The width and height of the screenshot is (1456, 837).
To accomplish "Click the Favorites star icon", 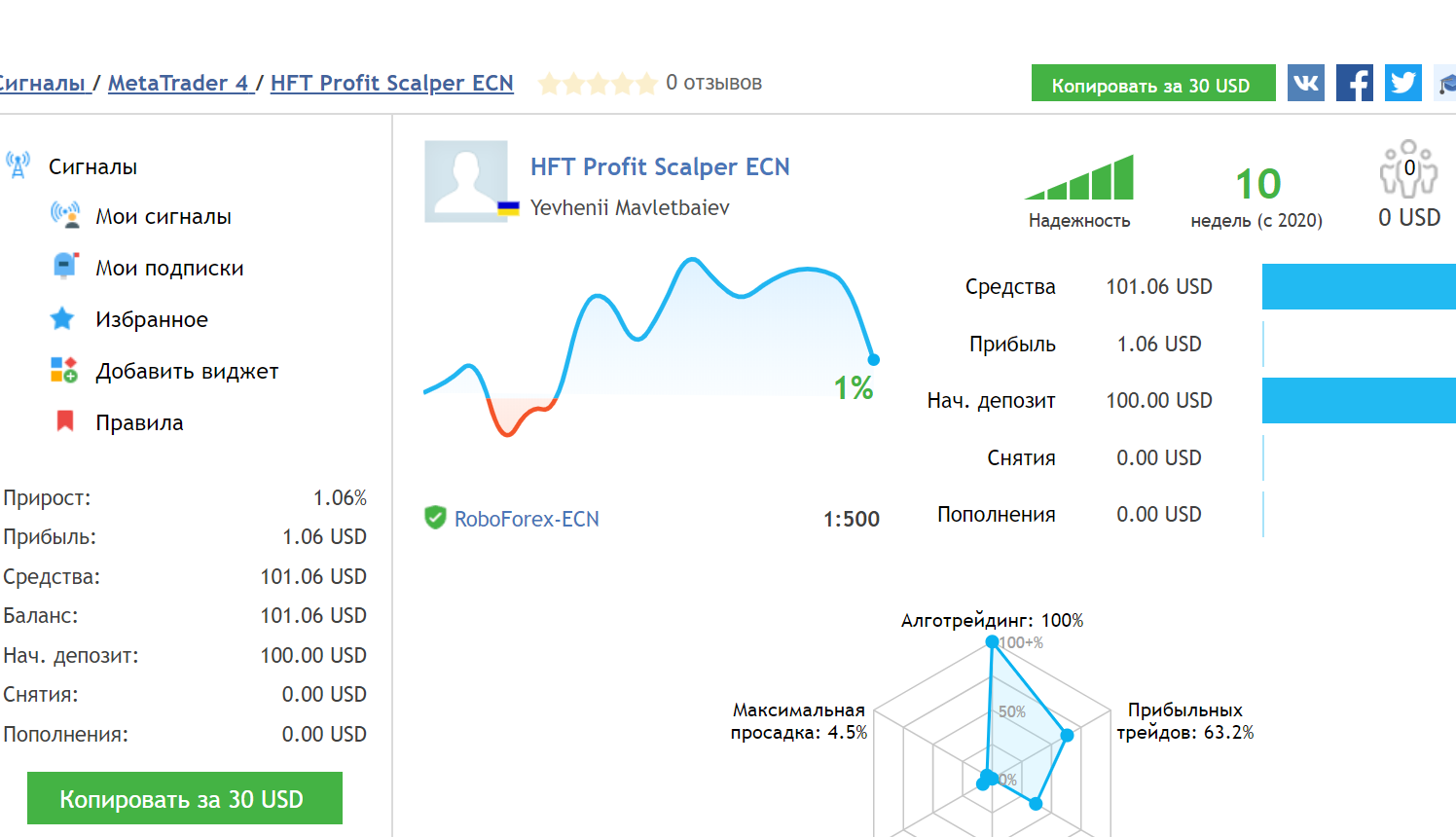I will coord(62,318).
